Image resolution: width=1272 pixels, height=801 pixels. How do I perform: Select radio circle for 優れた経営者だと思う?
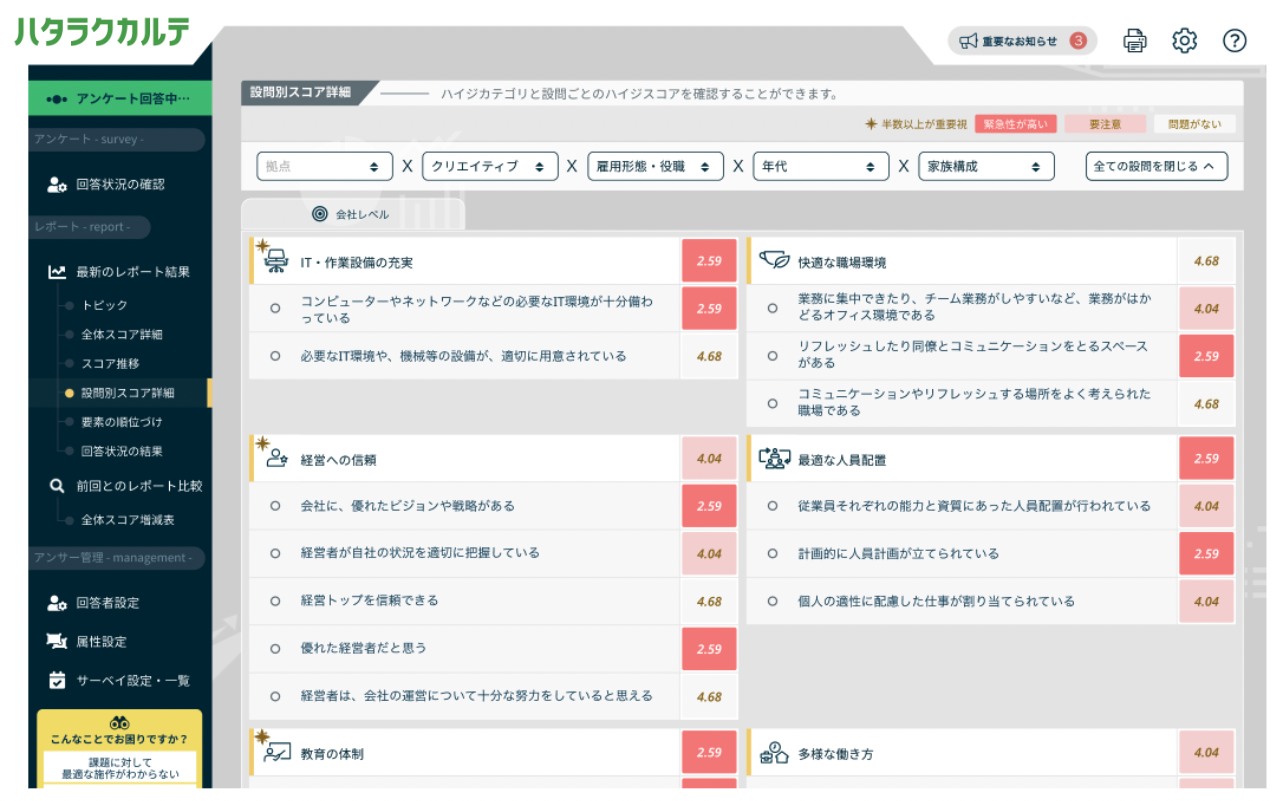pos(275,649)
